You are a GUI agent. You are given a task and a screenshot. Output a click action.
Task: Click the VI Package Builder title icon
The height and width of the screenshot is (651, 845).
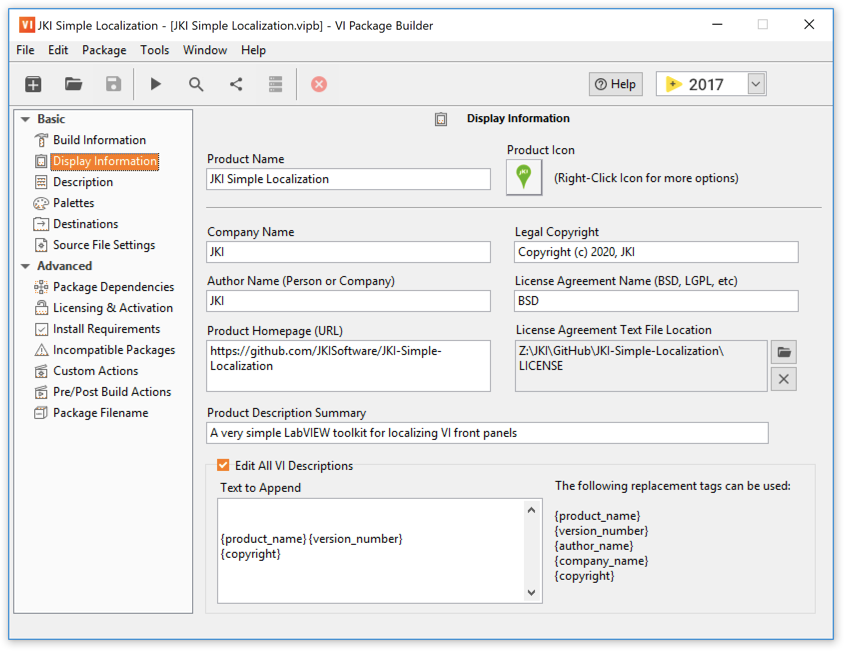click(x=27, y=25)
